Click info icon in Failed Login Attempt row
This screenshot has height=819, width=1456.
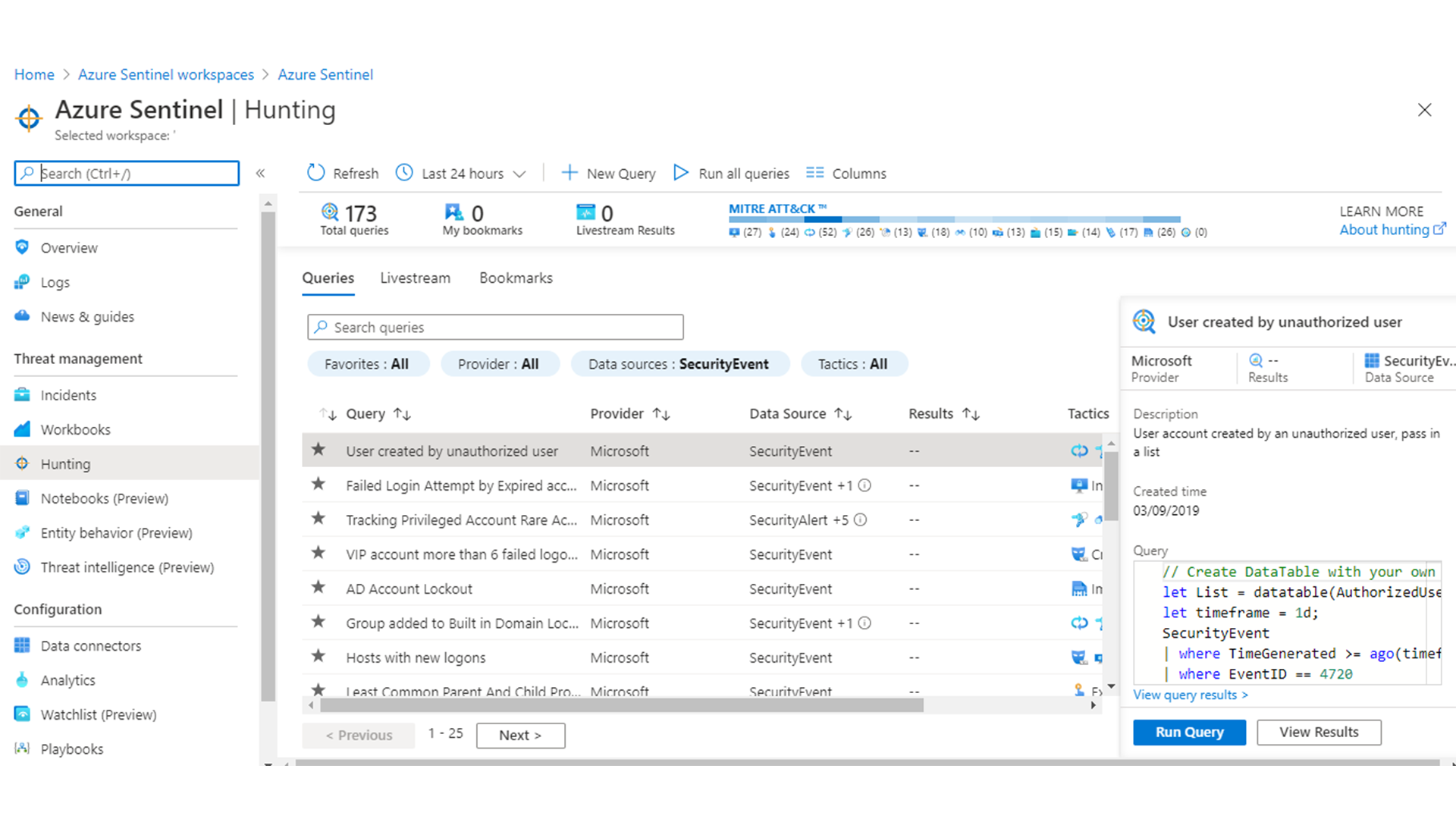(x=864, y=485)
